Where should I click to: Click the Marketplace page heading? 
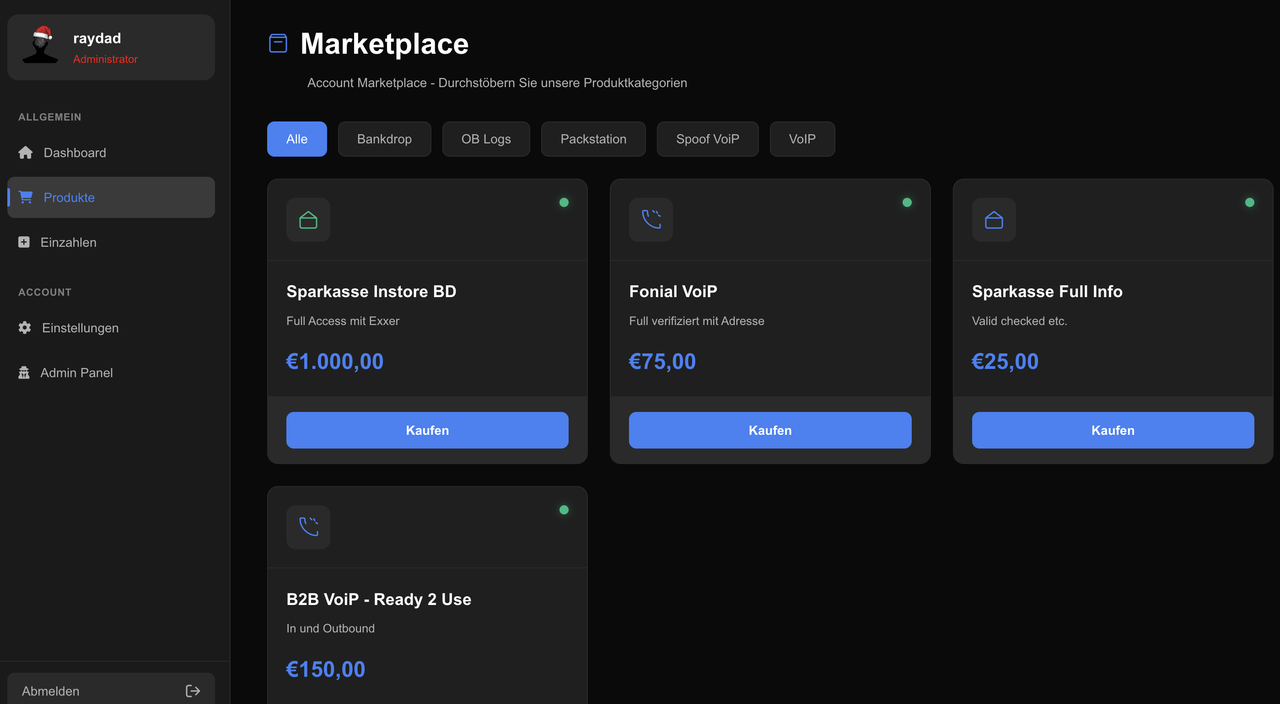(x=384, y=44)
